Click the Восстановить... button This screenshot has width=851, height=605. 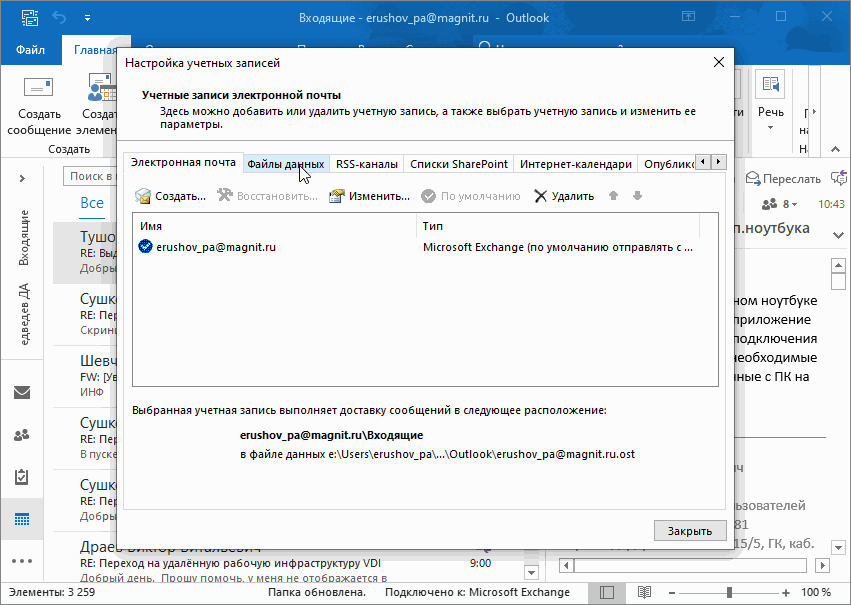coord(267,196)
